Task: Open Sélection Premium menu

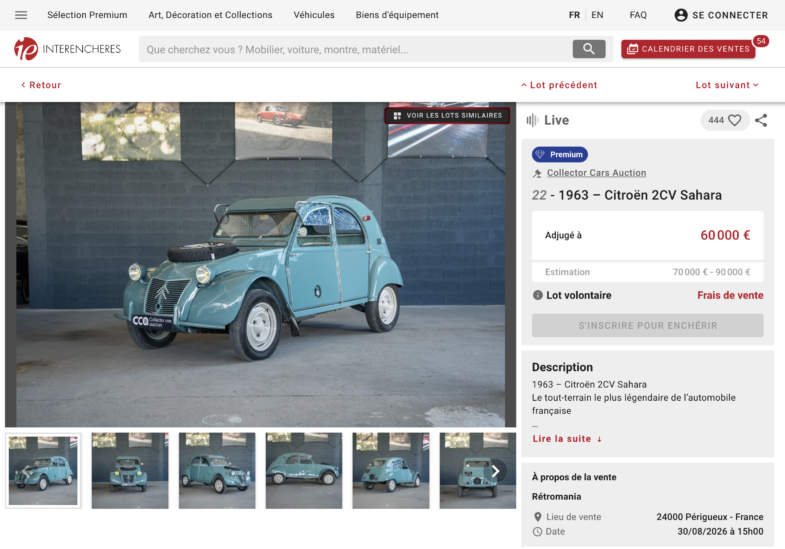Action: tap(87, 15)
